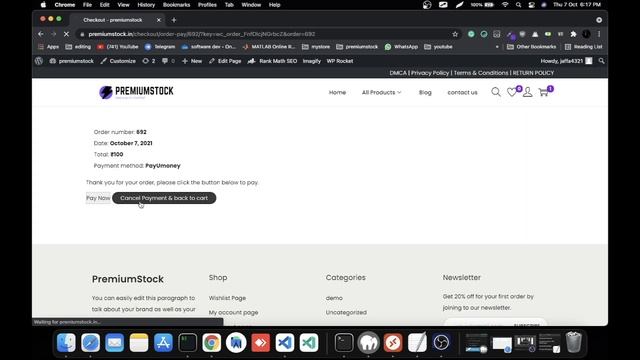The height and width of the screenshot is (360, 640).
Task: Open Visual Studio Code from the dock
Action: 284,342
